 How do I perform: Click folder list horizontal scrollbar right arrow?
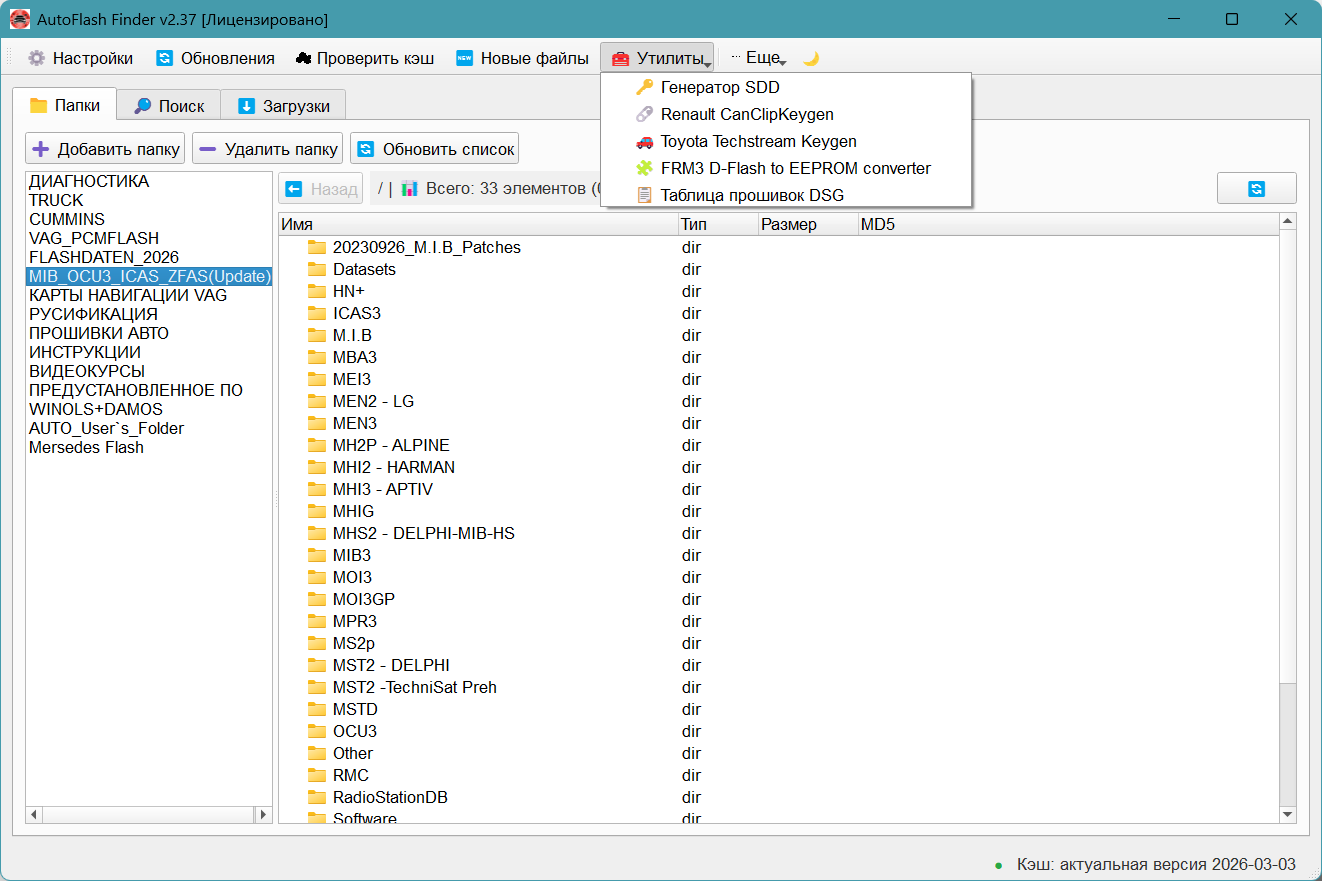click(x=264, y=815)
